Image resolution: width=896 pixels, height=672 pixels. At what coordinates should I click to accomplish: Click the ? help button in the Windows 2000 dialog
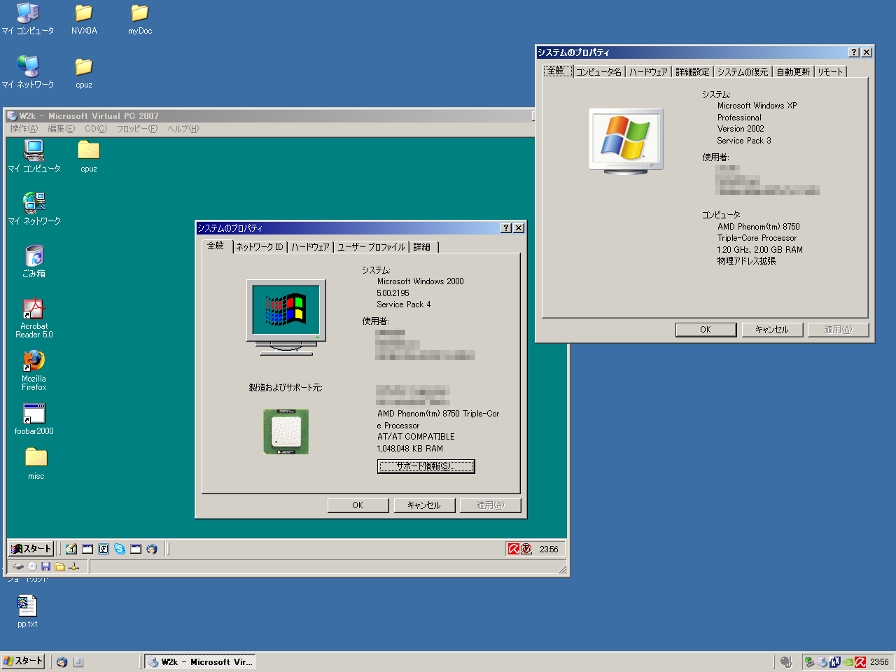(506, 227)
